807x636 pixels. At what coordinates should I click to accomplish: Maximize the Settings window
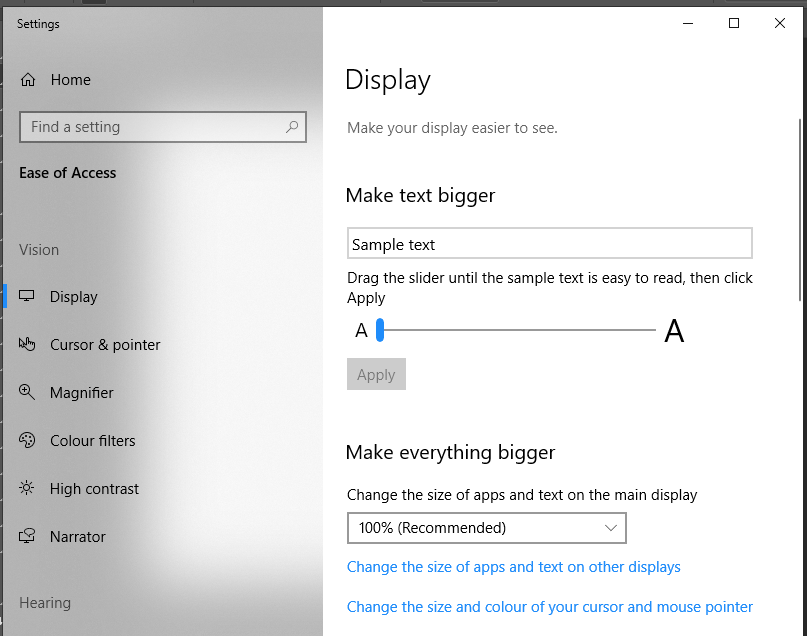click(x=734, y=23)
